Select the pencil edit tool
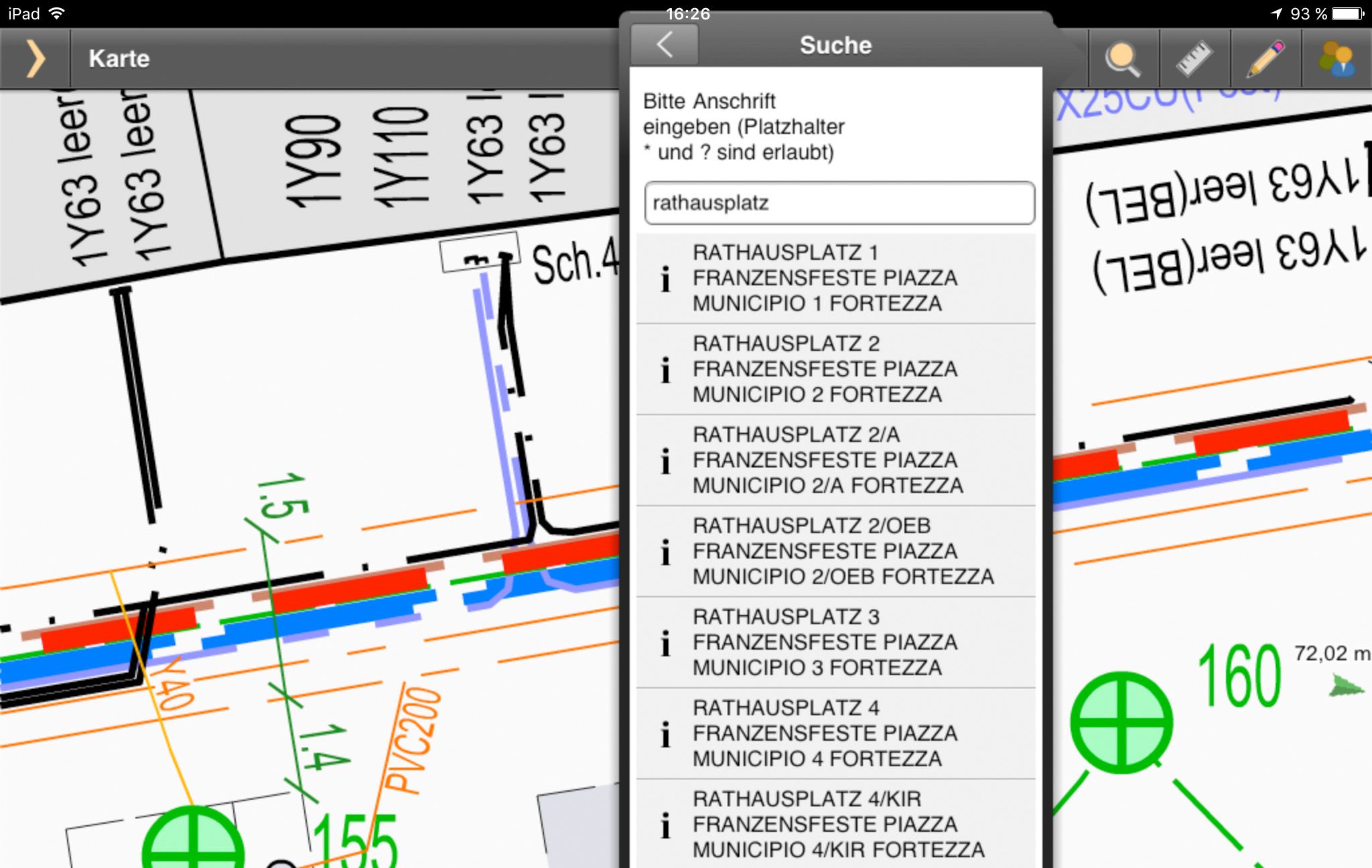The width and height of the screenshot is (1372, 868). pos(1265,59)
